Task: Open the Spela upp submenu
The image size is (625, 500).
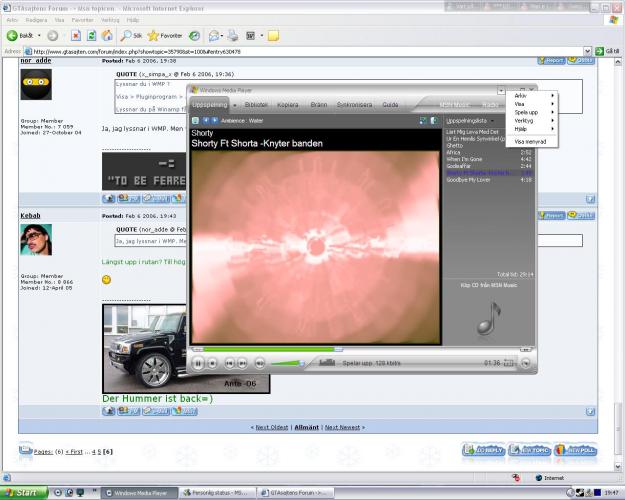Action: [527, 111]
